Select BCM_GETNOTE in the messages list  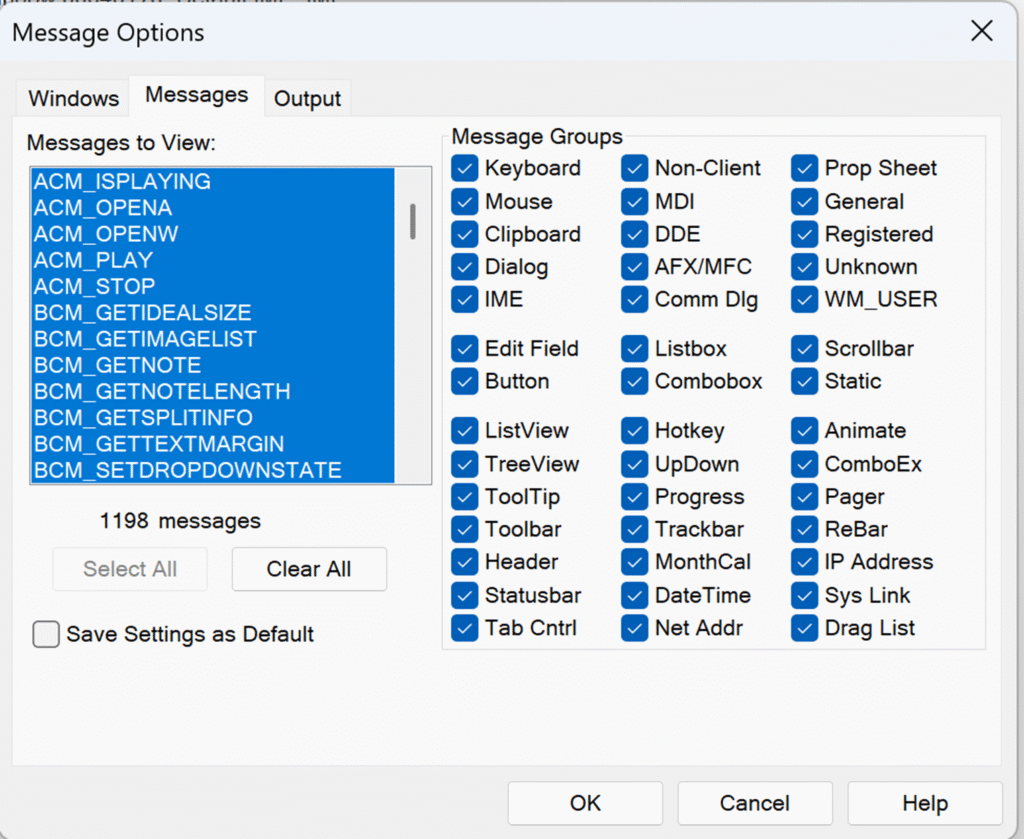click(x=117, y=365)
